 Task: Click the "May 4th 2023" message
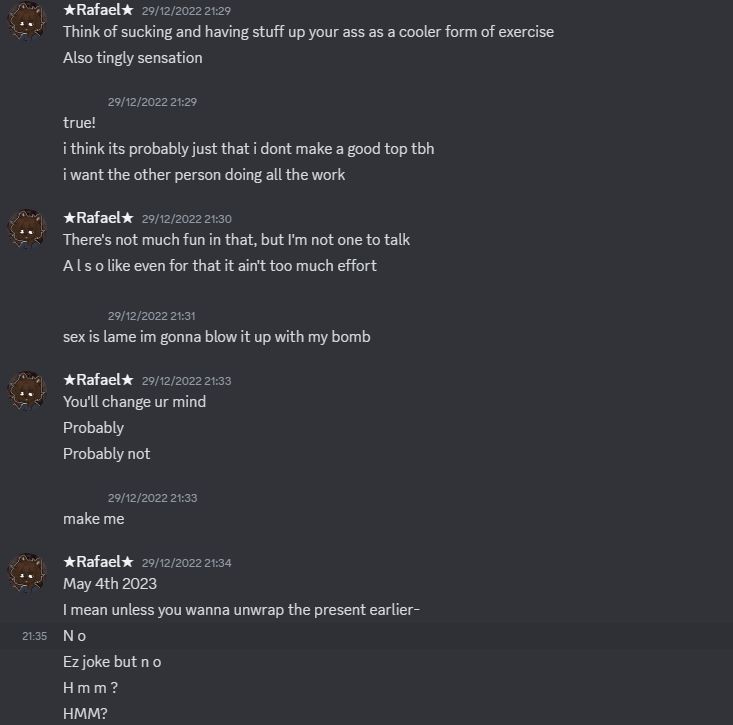pos(110,584)
